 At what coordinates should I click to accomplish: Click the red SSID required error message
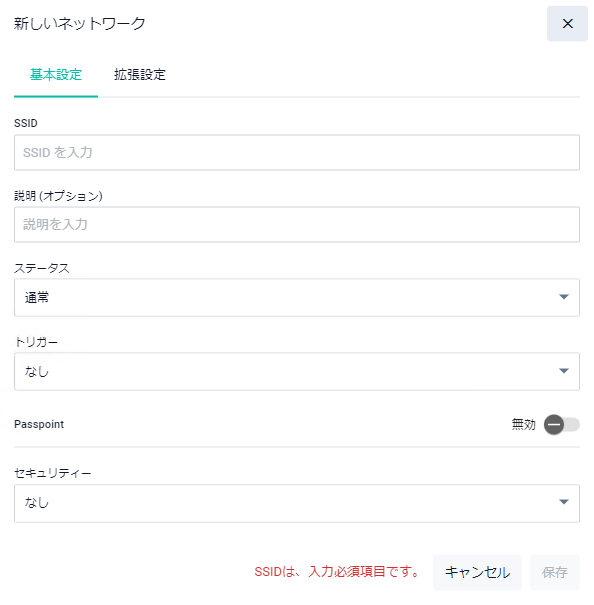tap(337, 572)
